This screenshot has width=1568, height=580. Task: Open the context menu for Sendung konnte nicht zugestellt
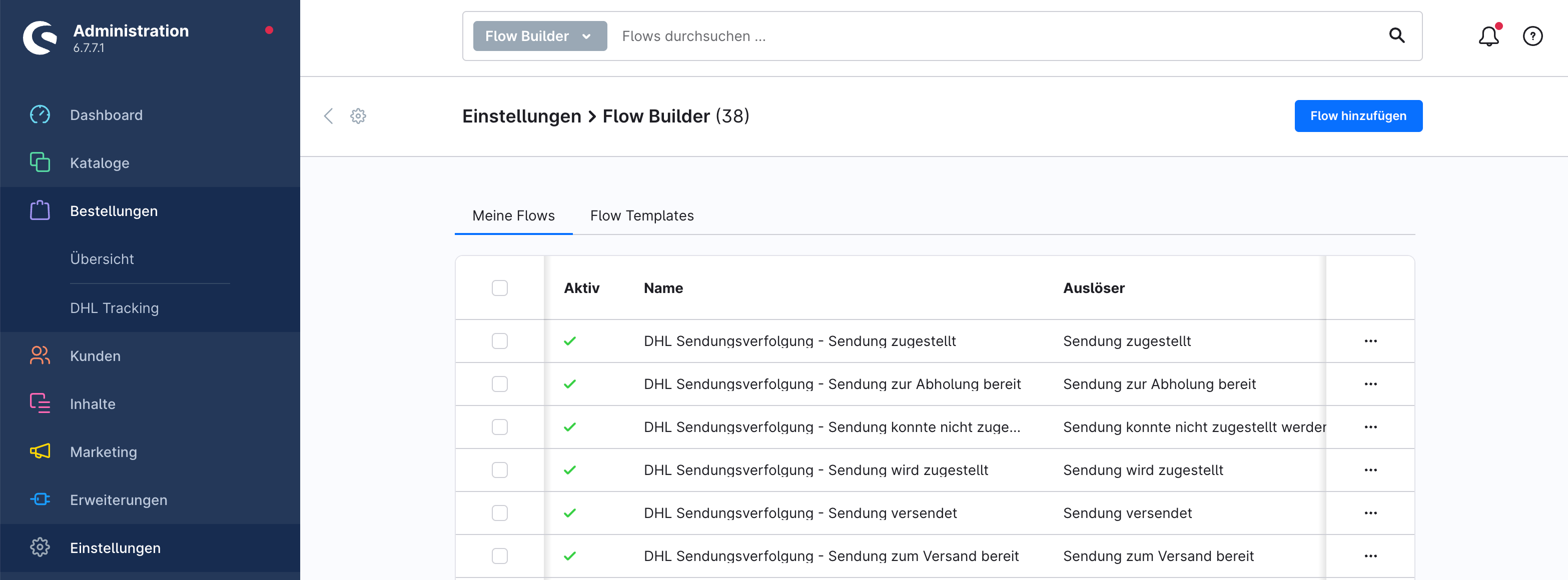tap(1371, 427)
